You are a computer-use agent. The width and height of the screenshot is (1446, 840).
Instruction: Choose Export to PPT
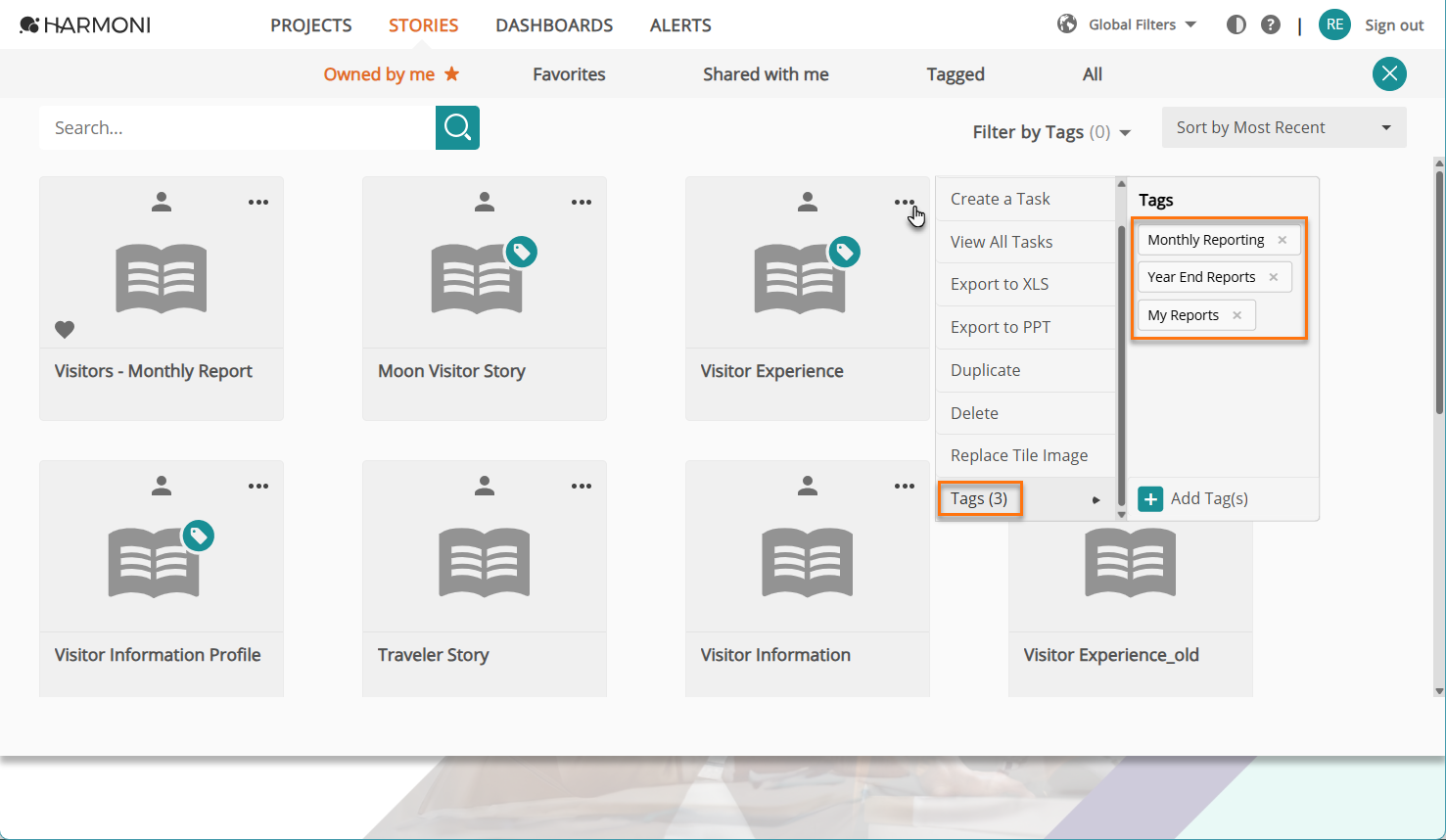(x=1026, y=327)
